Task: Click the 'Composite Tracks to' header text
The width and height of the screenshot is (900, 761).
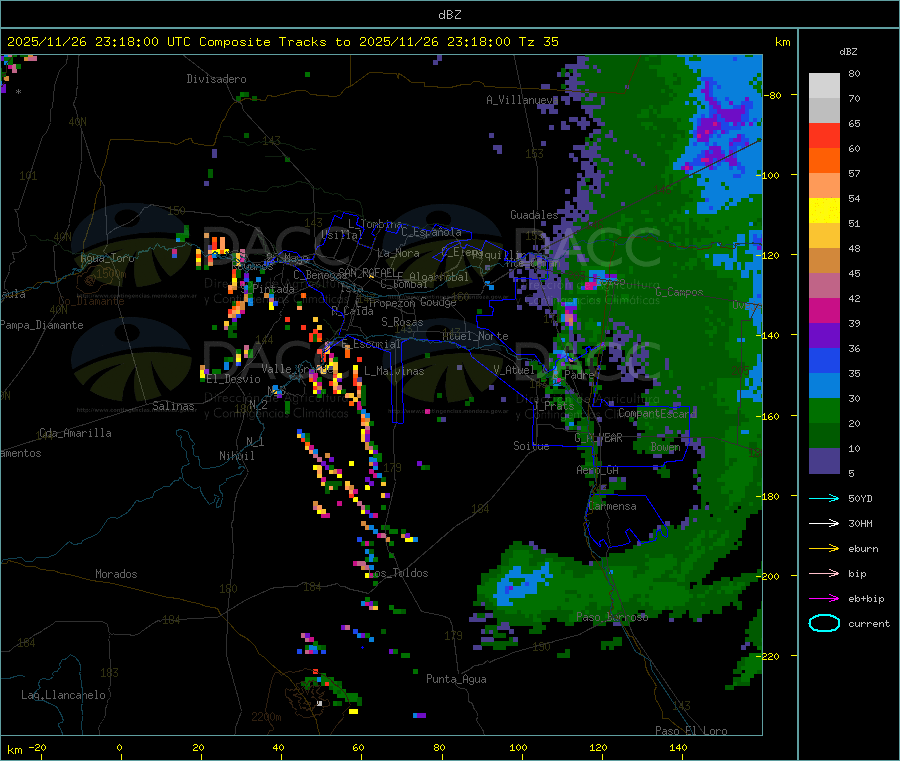Action: [x=274, y=42]
